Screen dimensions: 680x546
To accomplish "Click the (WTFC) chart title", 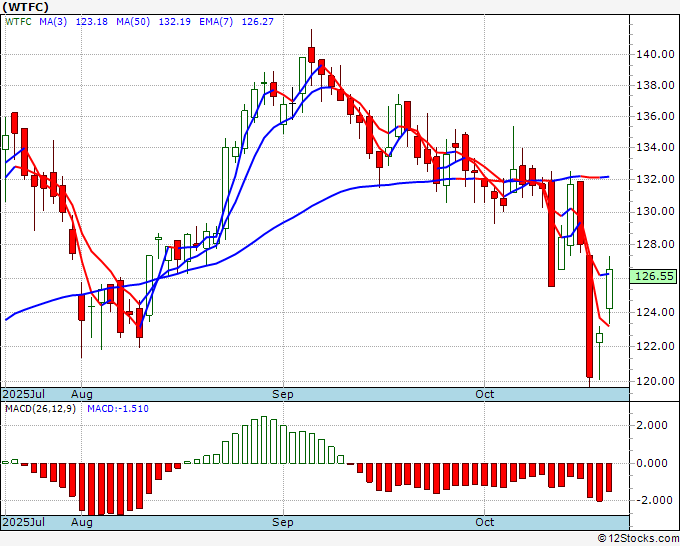I will 26,7.
